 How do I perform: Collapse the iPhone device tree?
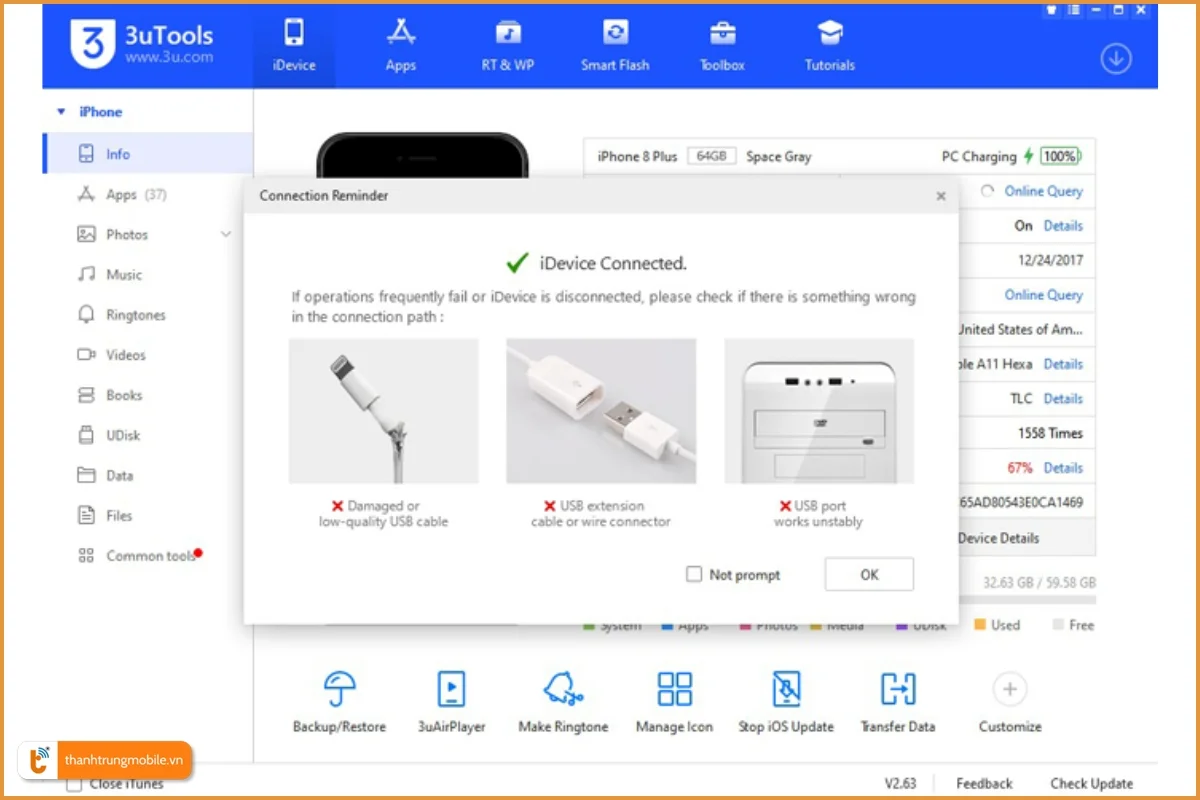click(61, 112)
